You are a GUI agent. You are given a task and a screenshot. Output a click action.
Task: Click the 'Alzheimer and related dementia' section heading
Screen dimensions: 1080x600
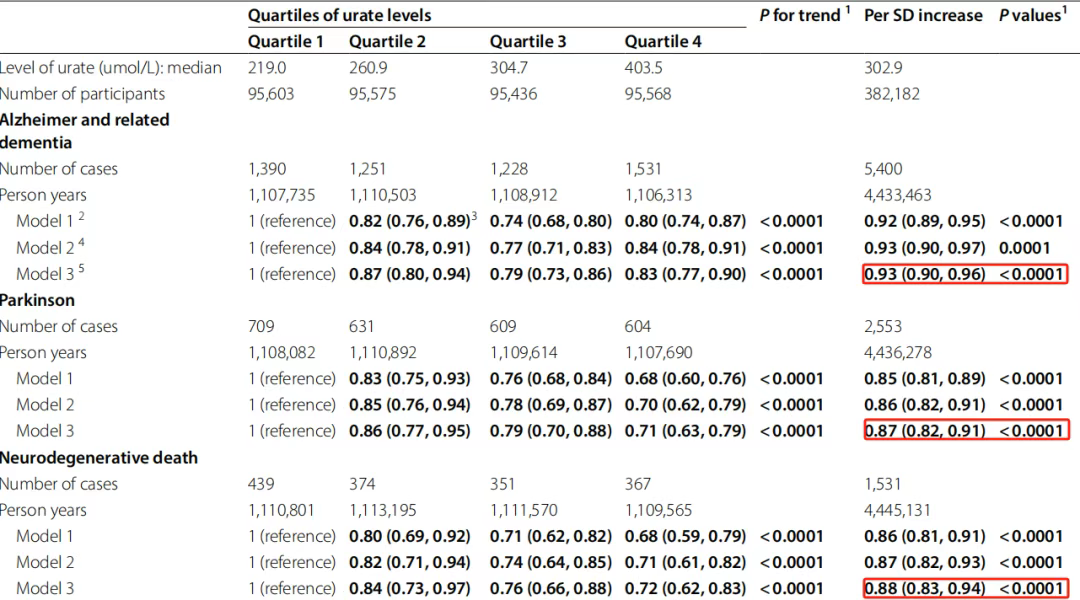click(x=84, y=131)
